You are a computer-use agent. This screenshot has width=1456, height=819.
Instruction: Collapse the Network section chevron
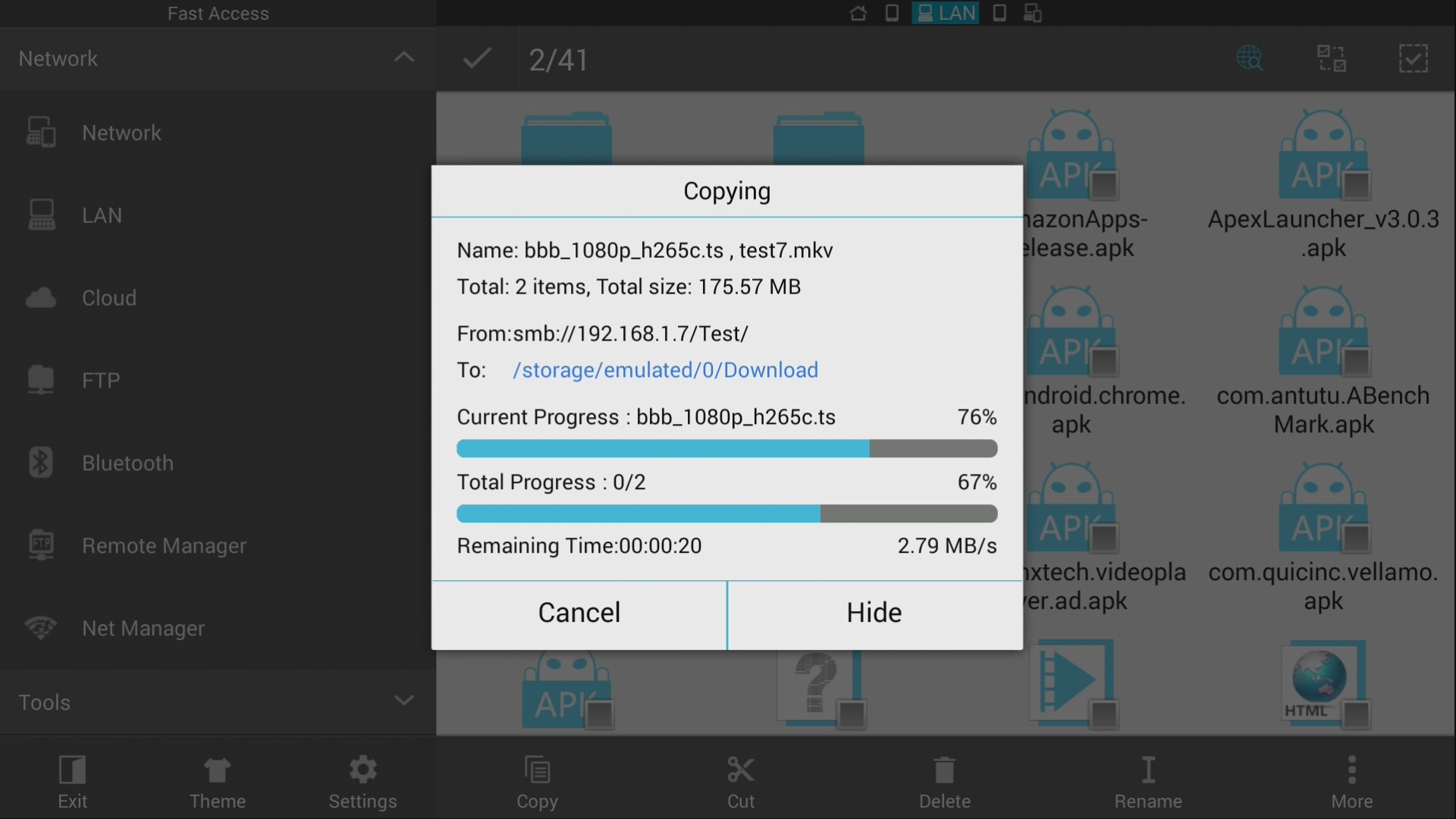coord(404,58)
